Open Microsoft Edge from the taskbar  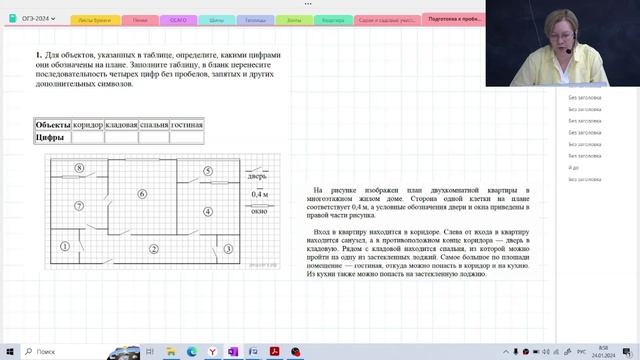[192, 351]
